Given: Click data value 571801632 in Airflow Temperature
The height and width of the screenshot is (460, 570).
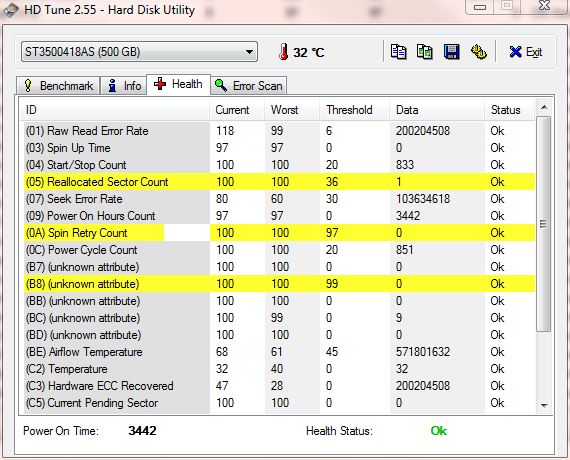Looking at the screenshot, I should [x=423, y=352].
